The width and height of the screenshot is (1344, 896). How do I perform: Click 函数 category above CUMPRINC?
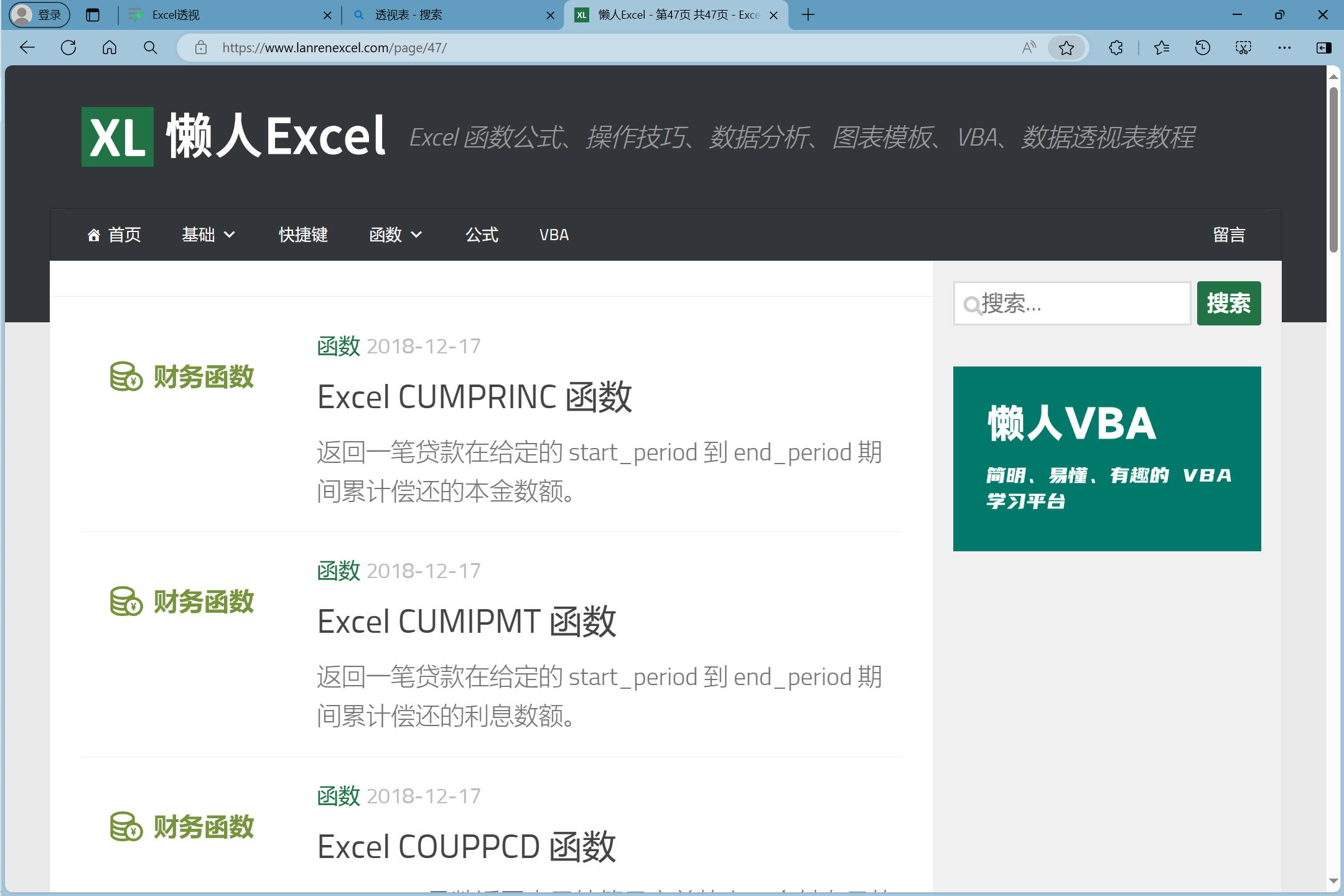[x=338, y=346]
